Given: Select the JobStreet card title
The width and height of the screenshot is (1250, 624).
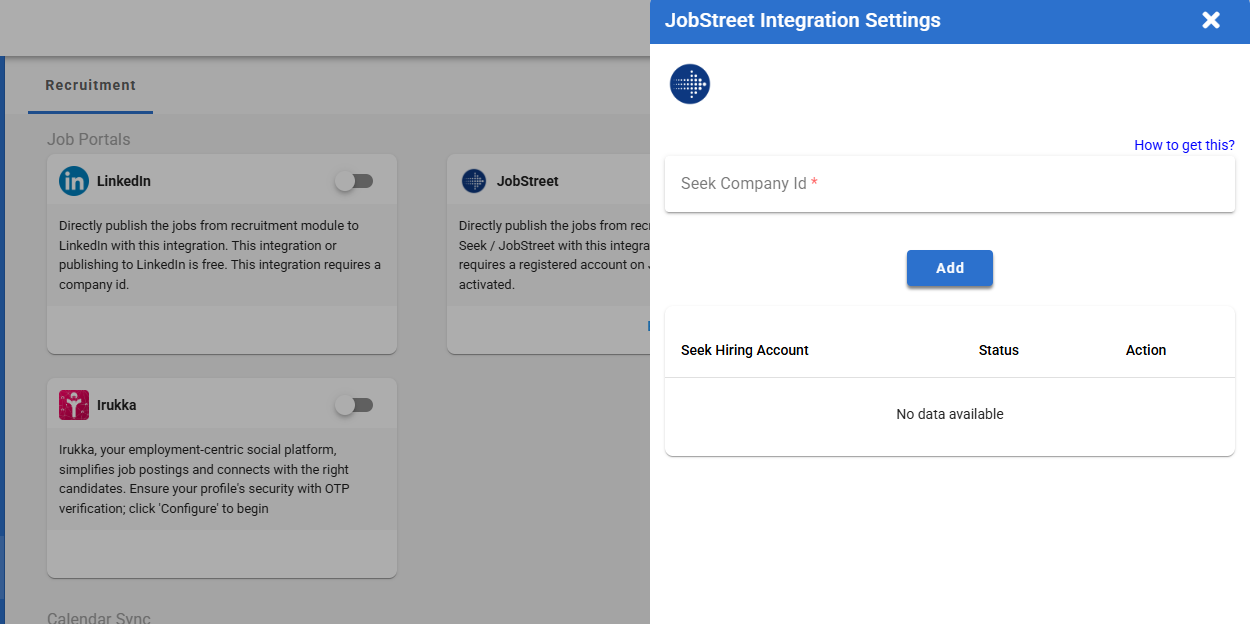Looking at the screenshot, I should pos(527,181).
